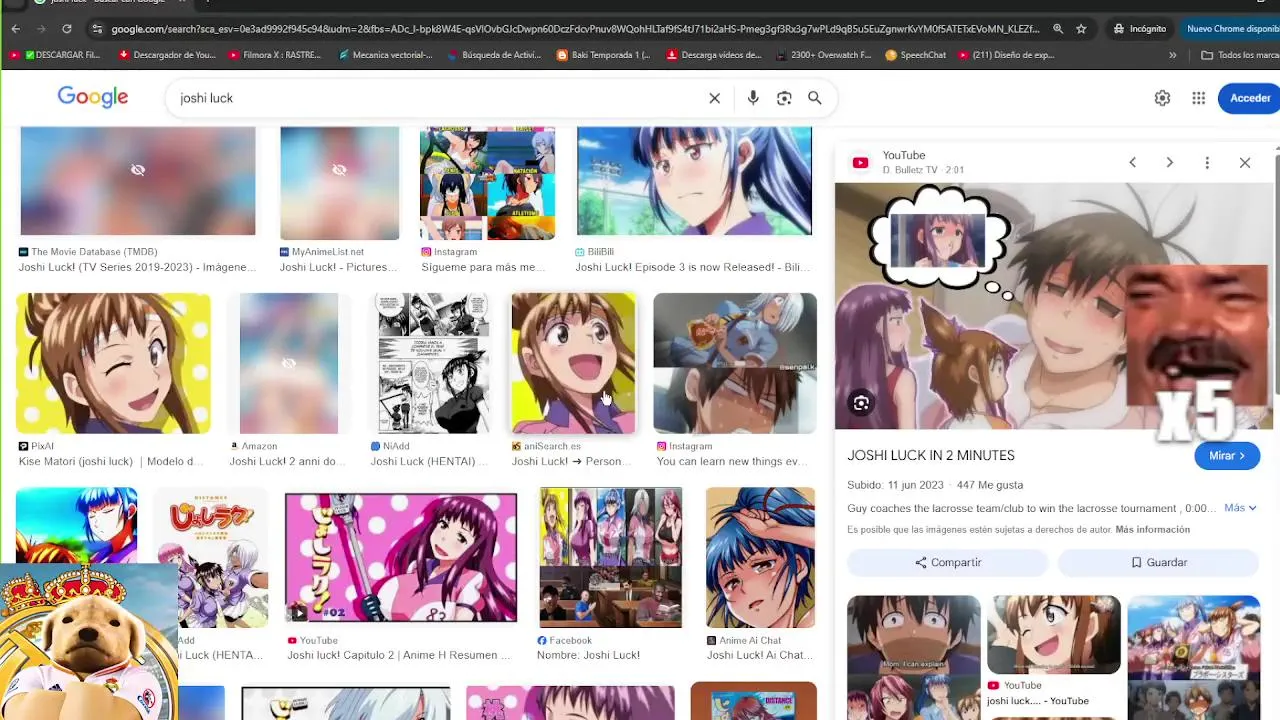Click Lens search icon on preview image

point(861,404)
